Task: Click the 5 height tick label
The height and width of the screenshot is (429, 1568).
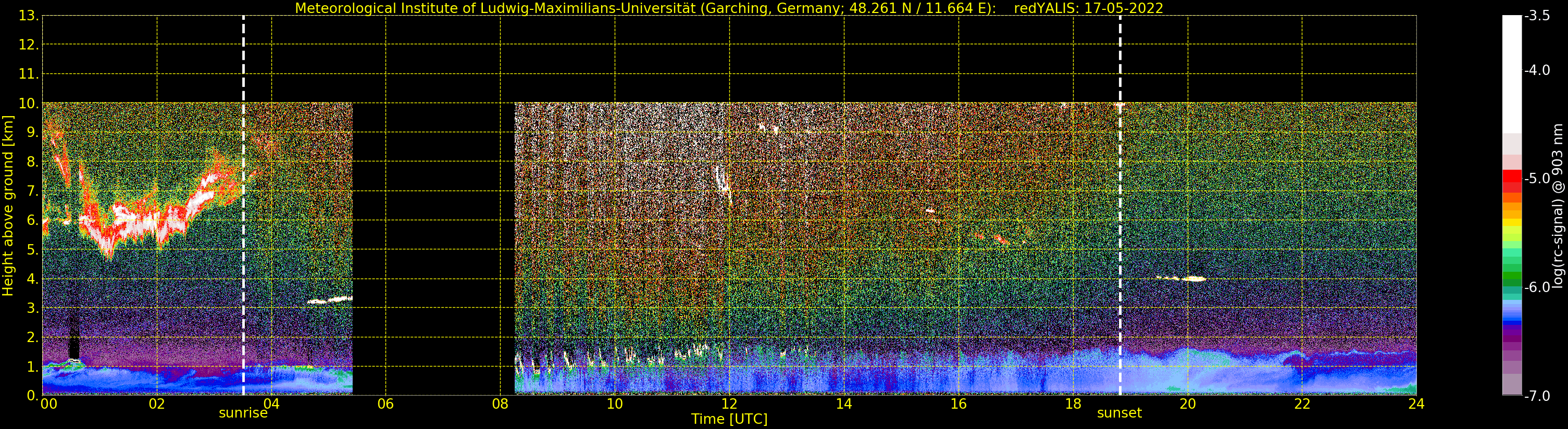Action: click(32, 249)
